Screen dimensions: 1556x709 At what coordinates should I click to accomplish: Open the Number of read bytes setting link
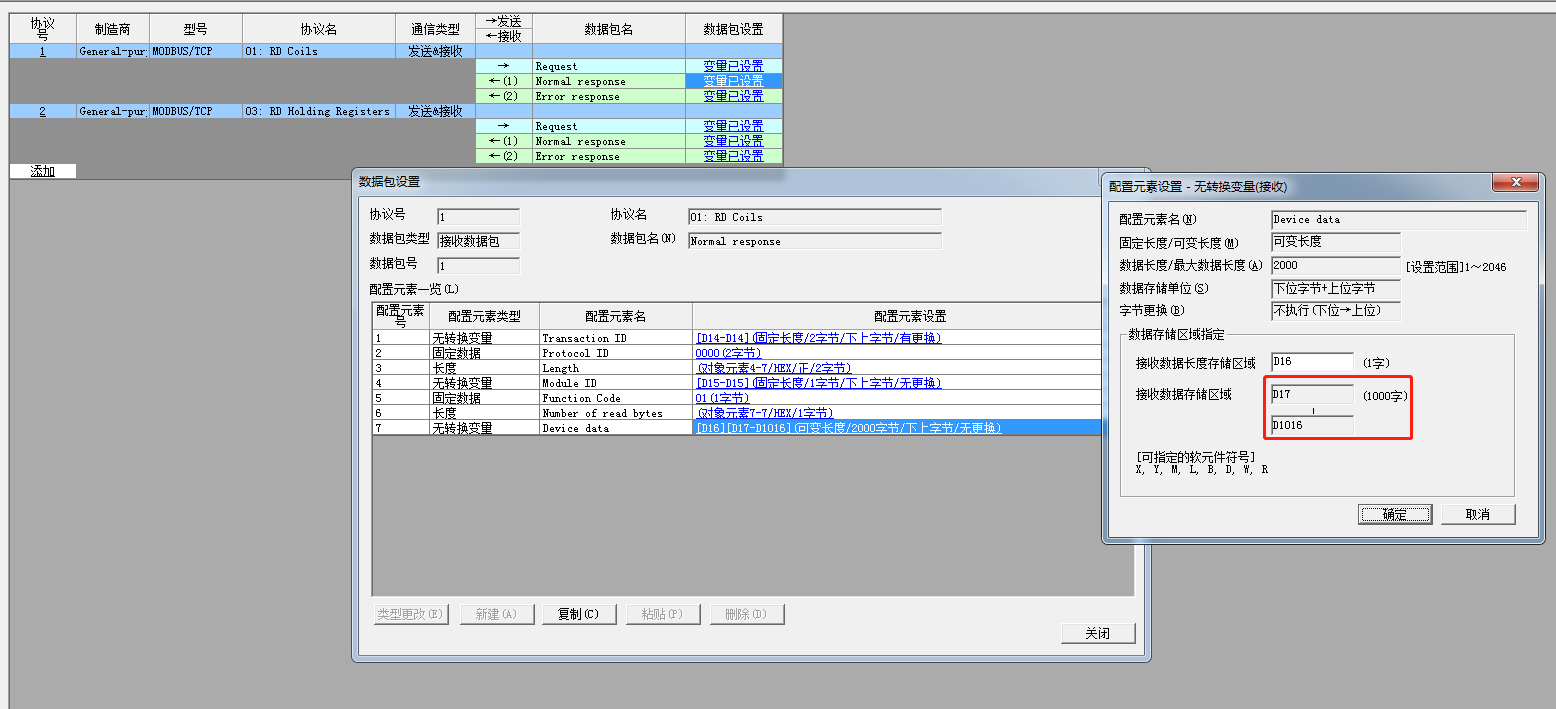765,413
